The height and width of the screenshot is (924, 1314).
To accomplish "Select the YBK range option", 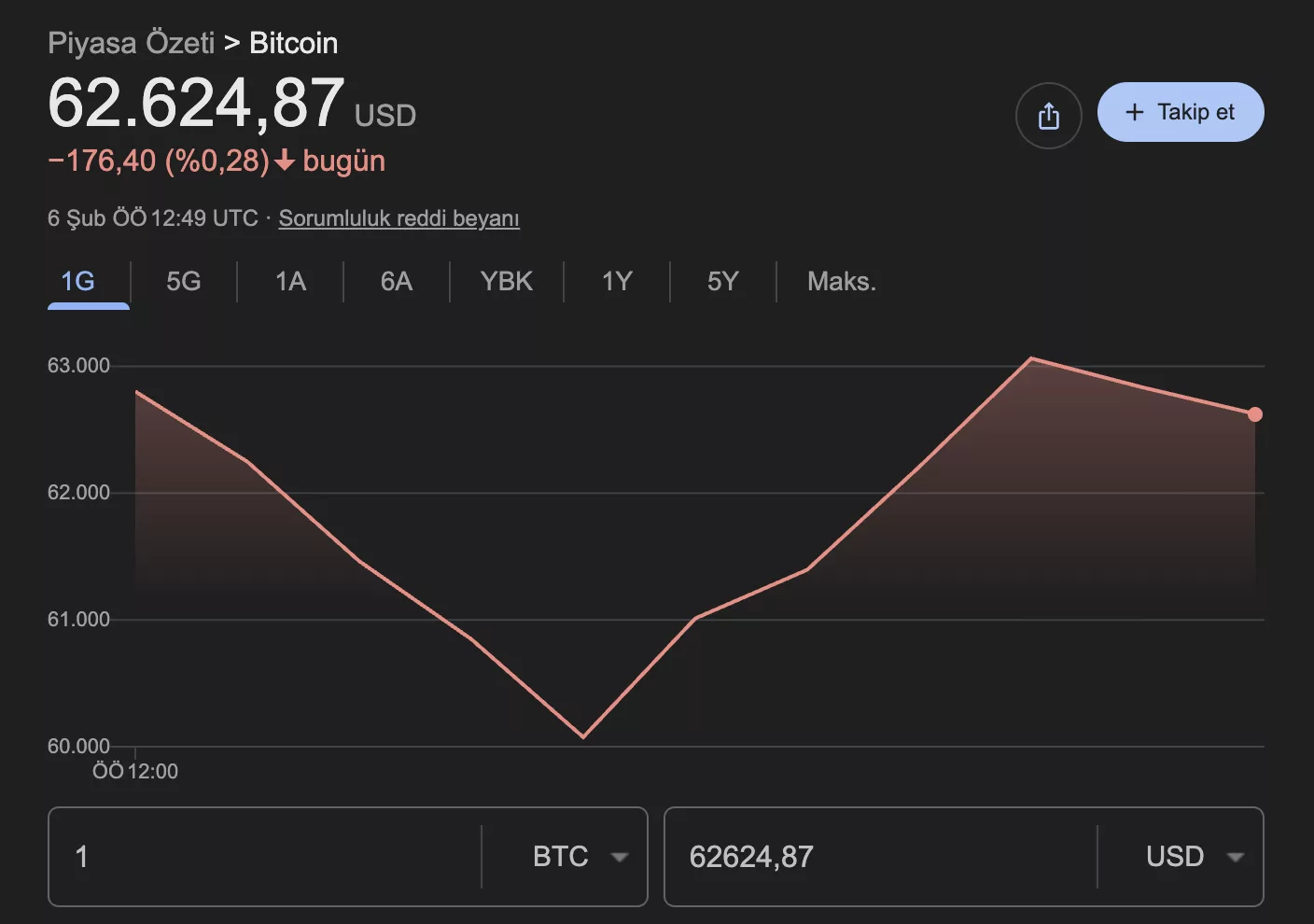I will 506,281.
